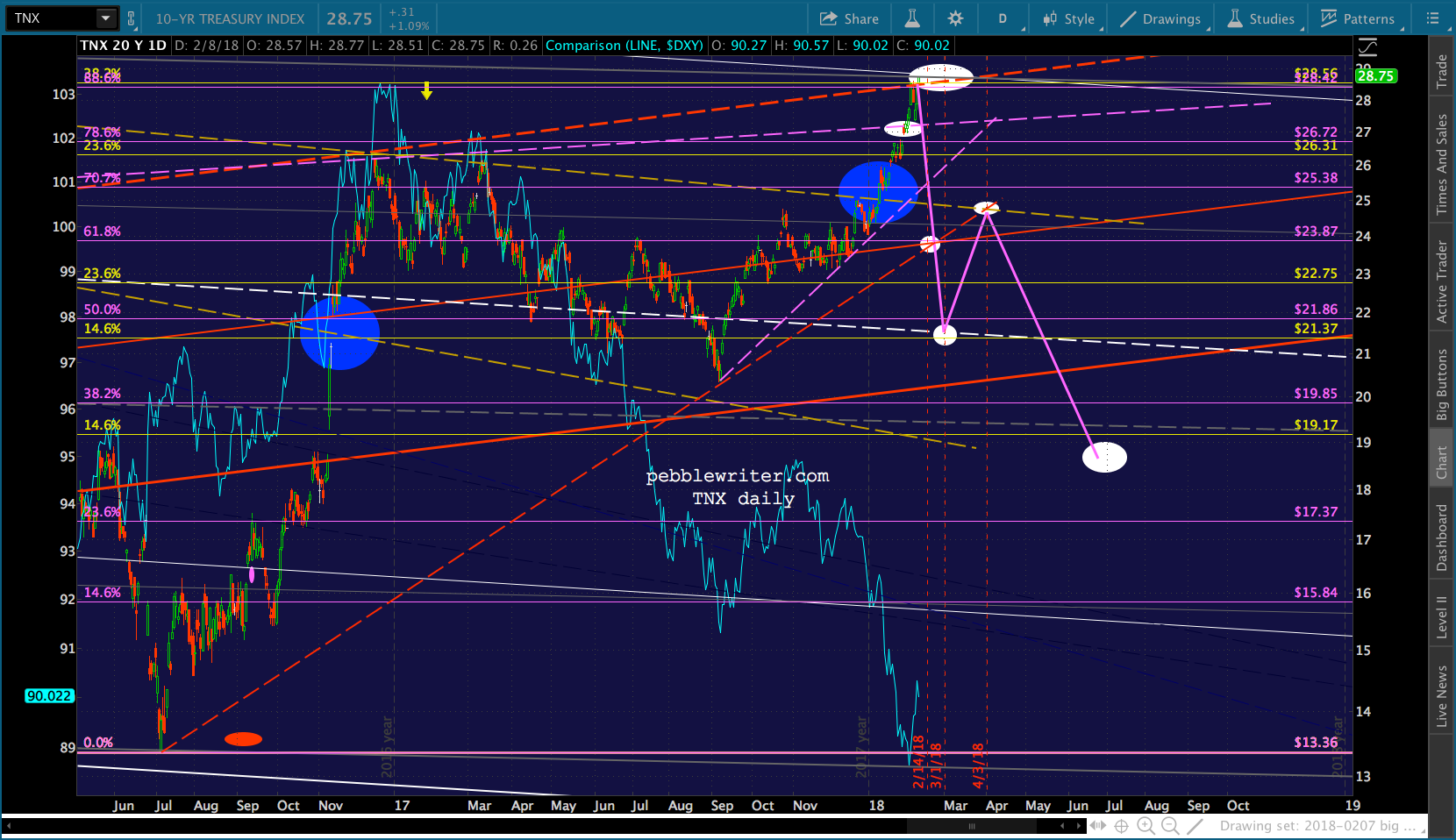
Task: Click the 28.75 current price label
Action: coord(1375,76)
